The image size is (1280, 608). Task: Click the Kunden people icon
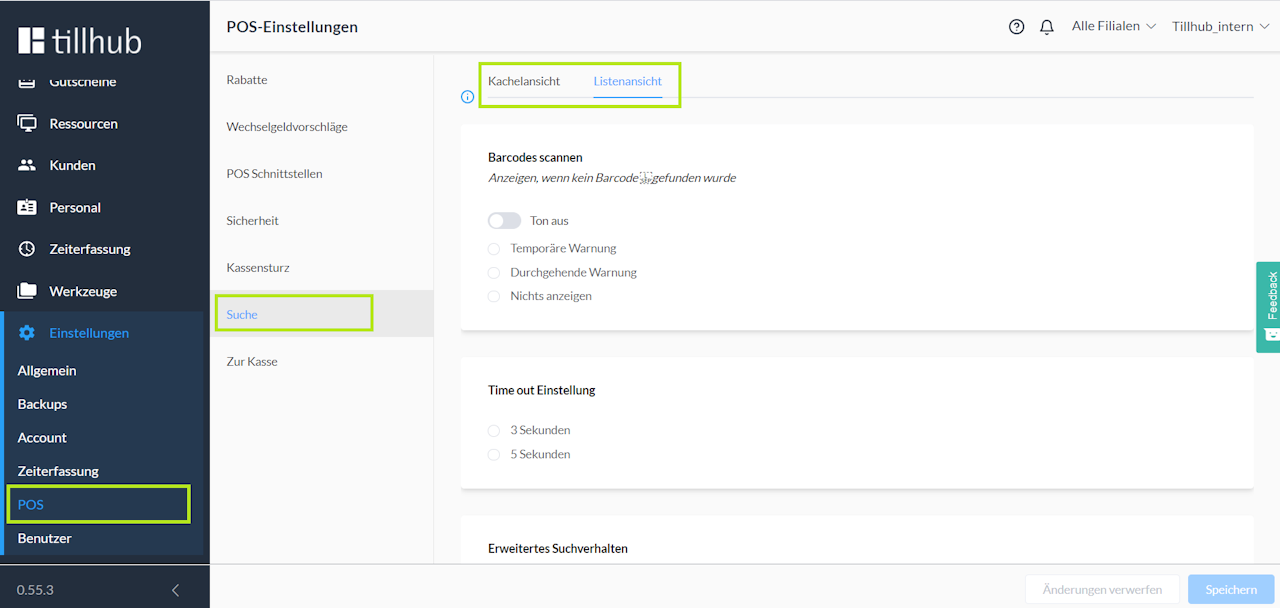(x=28, y=165)
